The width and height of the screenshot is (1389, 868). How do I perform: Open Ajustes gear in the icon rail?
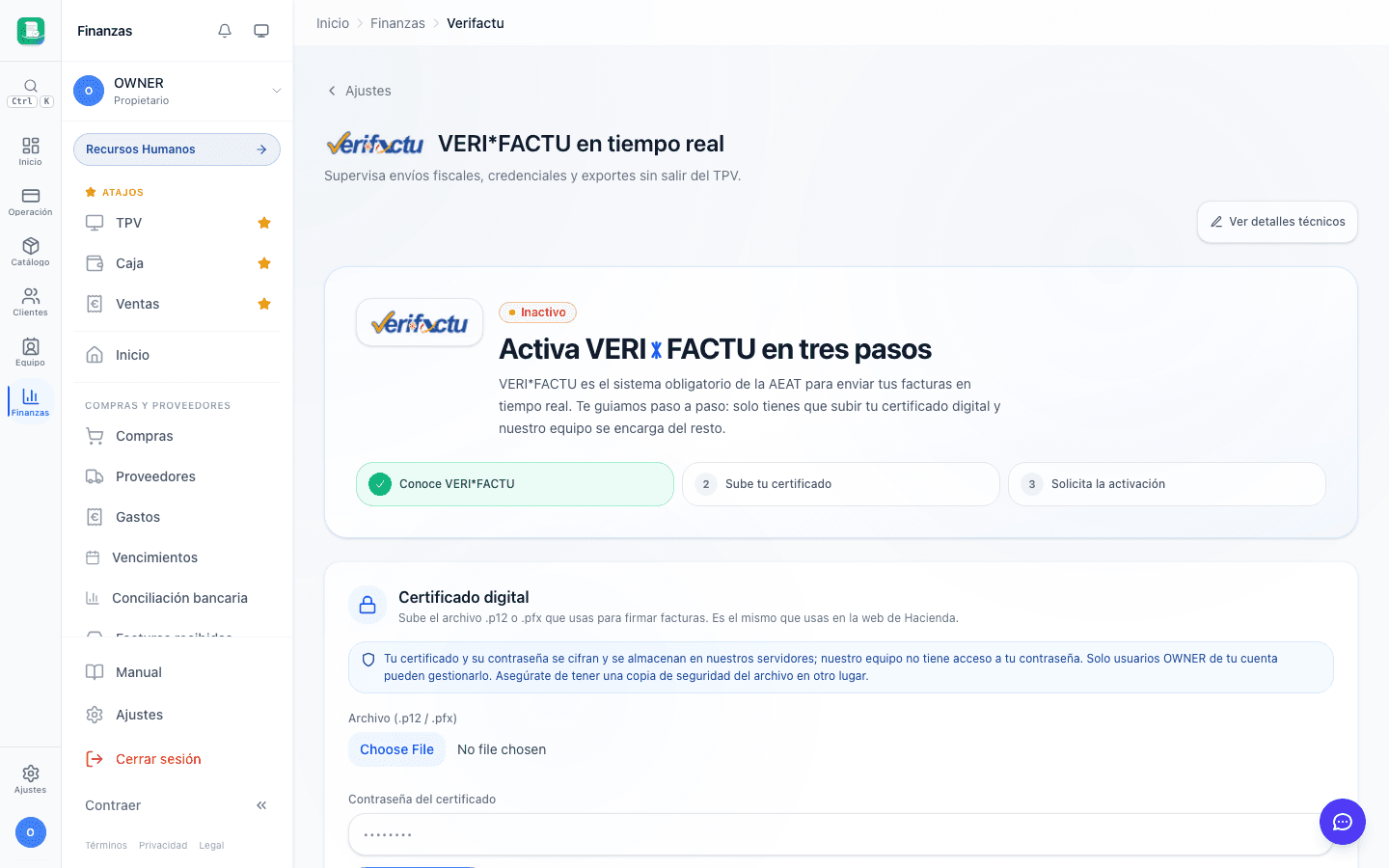point(31,779)
